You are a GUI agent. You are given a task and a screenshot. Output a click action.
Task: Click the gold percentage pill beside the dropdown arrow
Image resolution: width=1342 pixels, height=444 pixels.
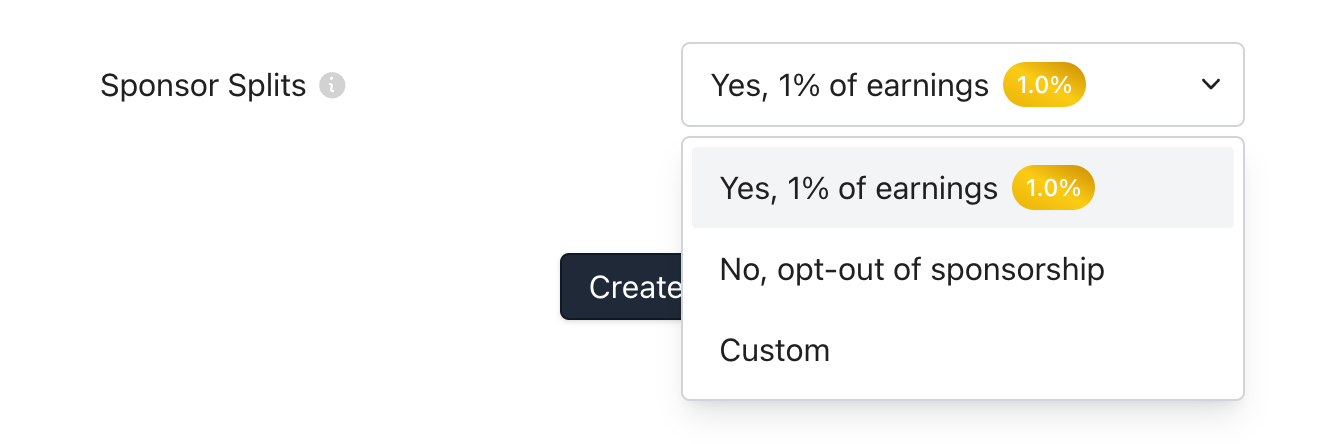coord(1044,85)
